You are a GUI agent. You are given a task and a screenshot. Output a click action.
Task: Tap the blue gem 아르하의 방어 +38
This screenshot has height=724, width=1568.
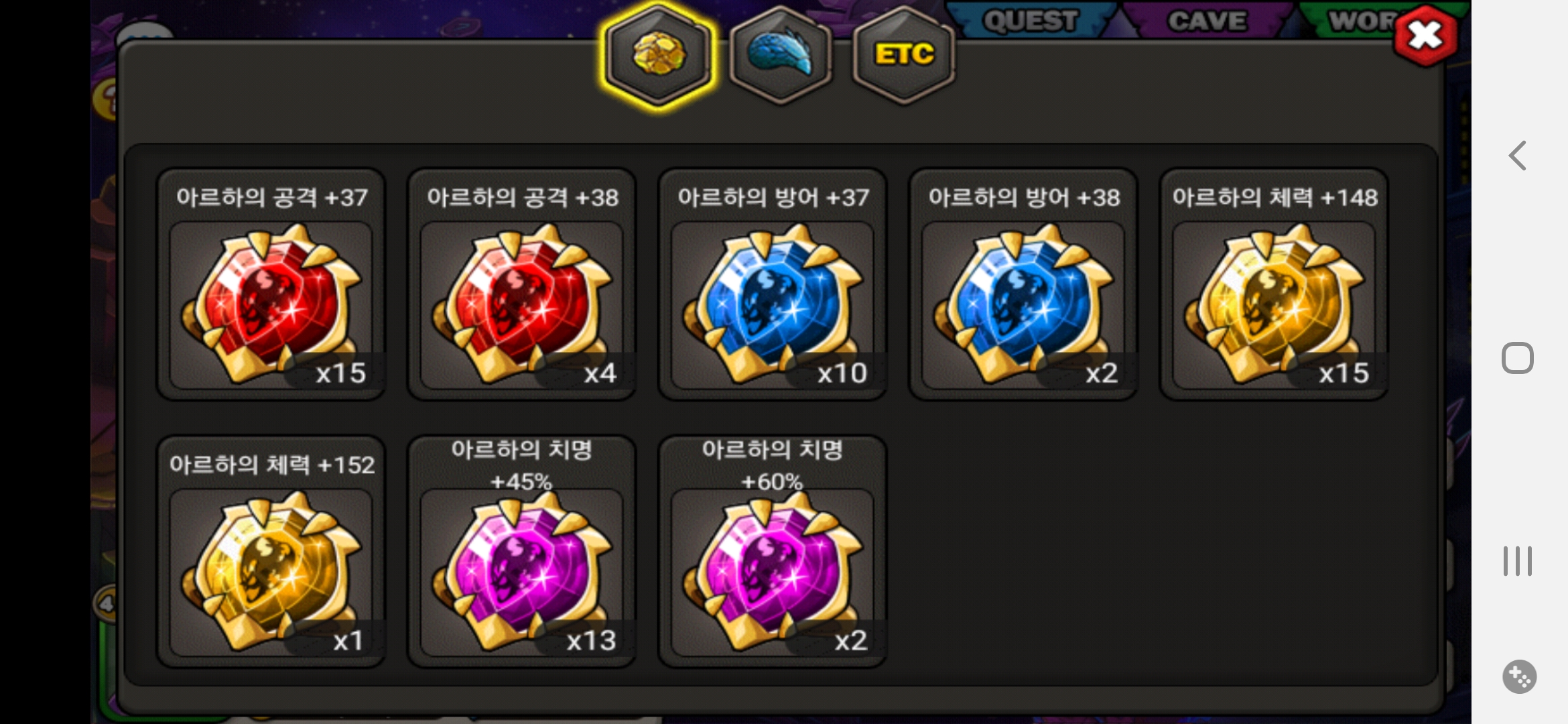(1023, 284)
